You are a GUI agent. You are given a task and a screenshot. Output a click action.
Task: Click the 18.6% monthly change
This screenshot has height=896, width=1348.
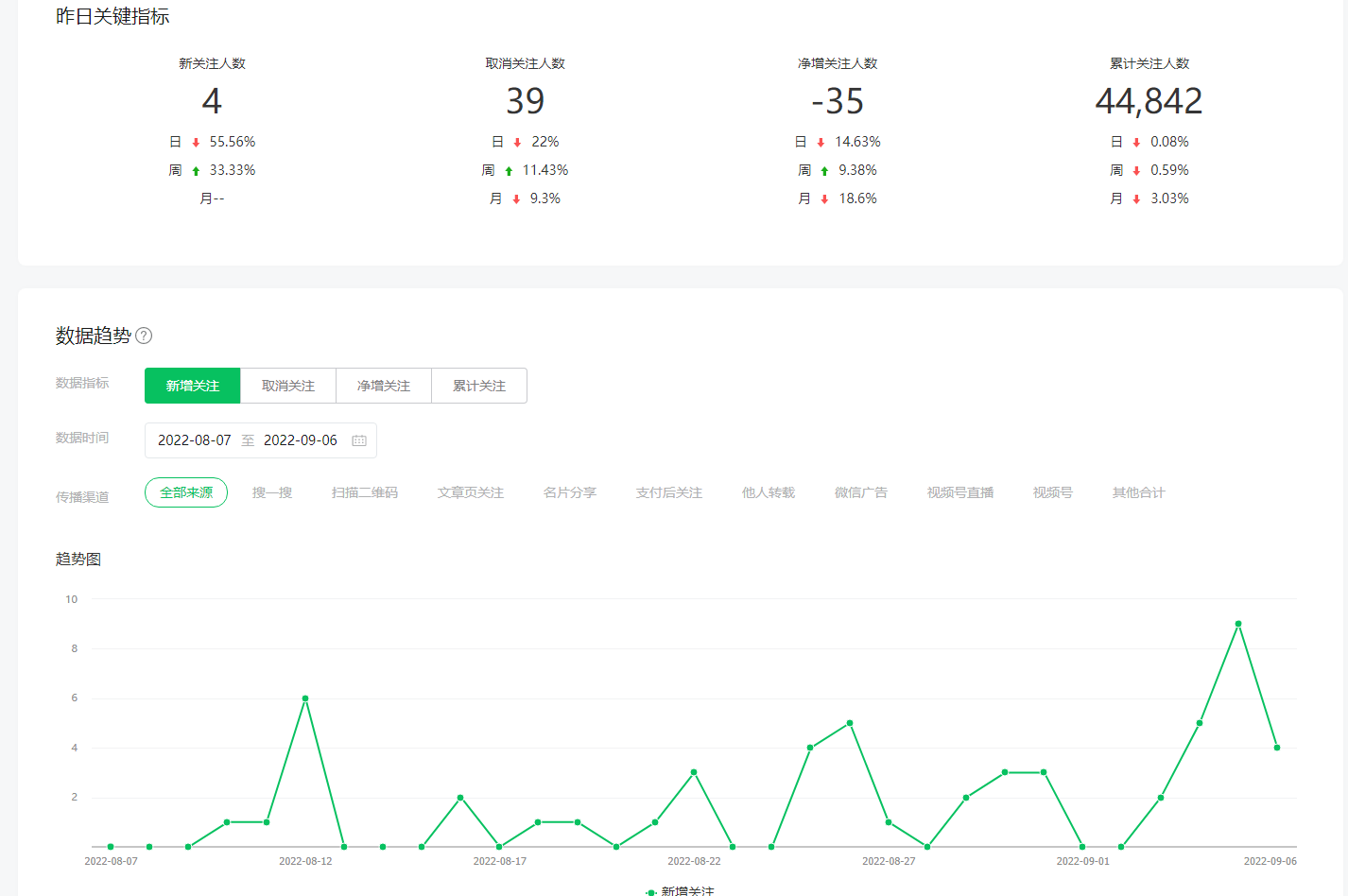coord(858,198)
